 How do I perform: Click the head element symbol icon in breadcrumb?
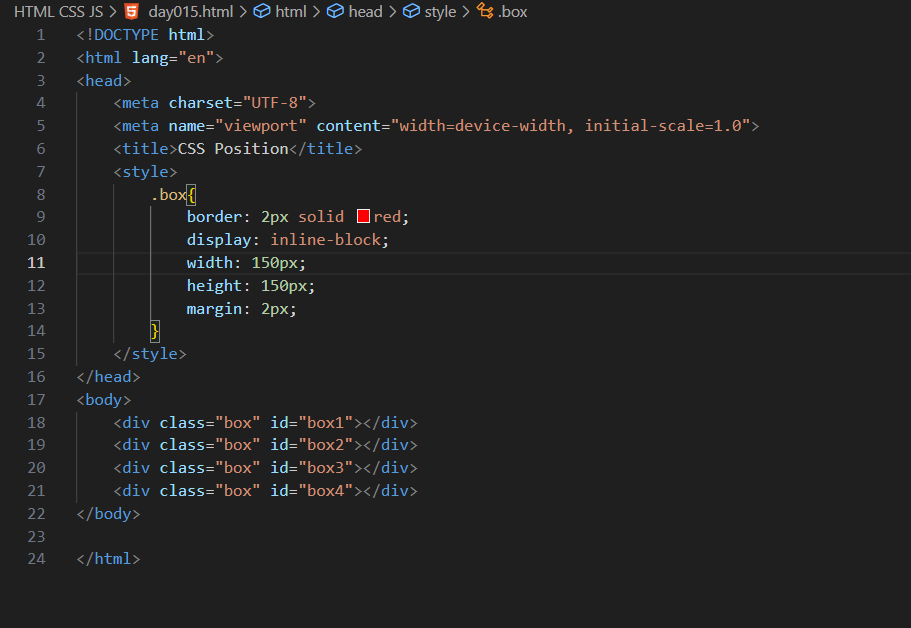tap(335, 12)
